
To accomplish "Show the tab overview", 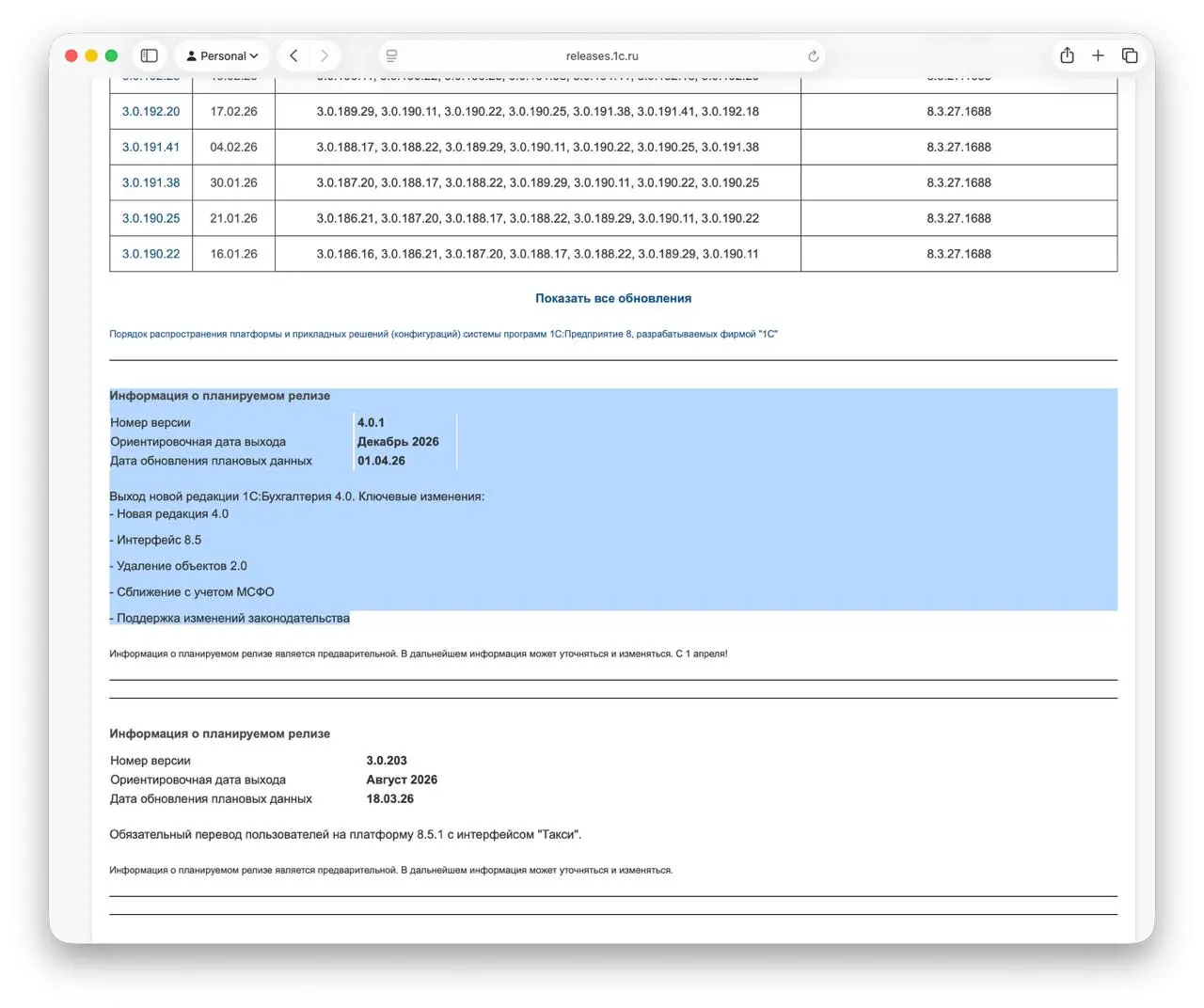I will (x=1130, y=55).
